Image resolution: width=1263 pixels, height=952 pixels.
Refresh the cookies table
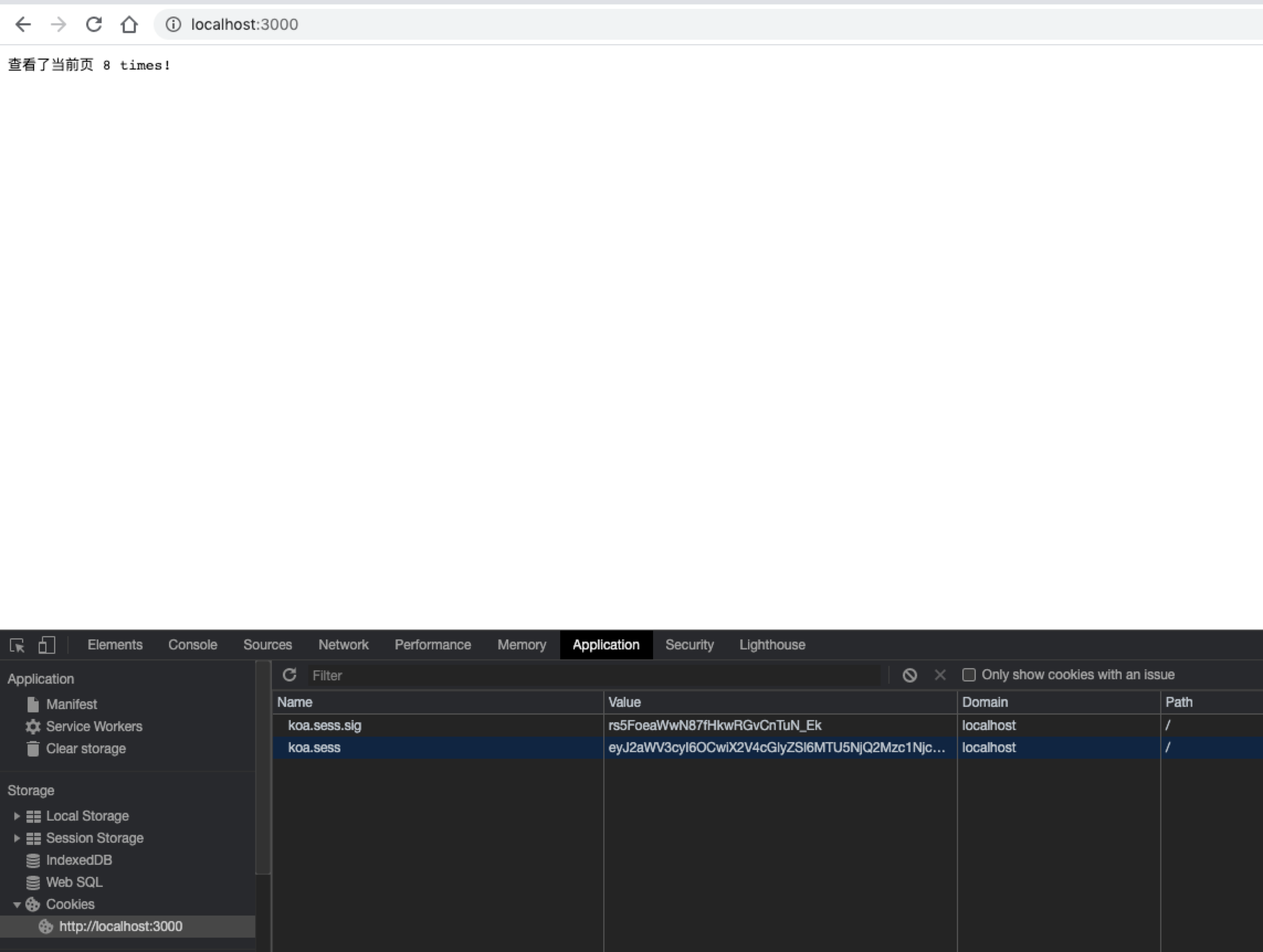[x=290, y=675]
